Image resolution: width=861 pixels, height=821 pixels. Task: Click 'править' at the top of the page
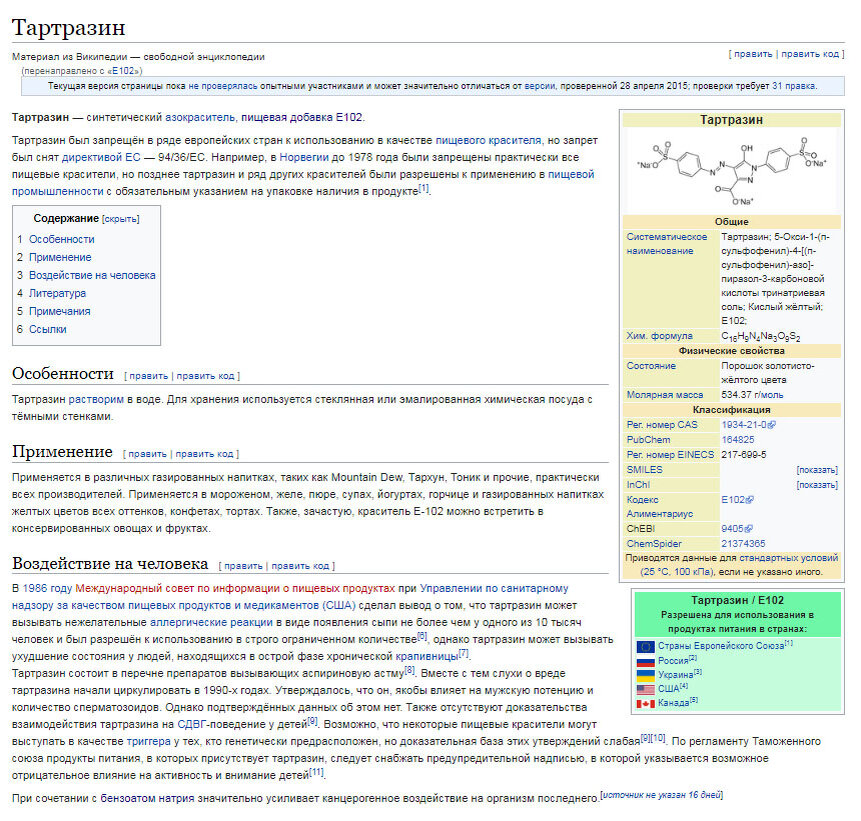pos(753,54)
